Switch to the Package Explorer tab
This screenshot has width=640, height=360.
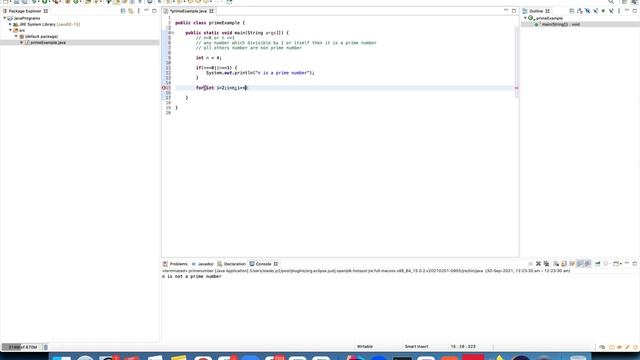tap(25, 11)
